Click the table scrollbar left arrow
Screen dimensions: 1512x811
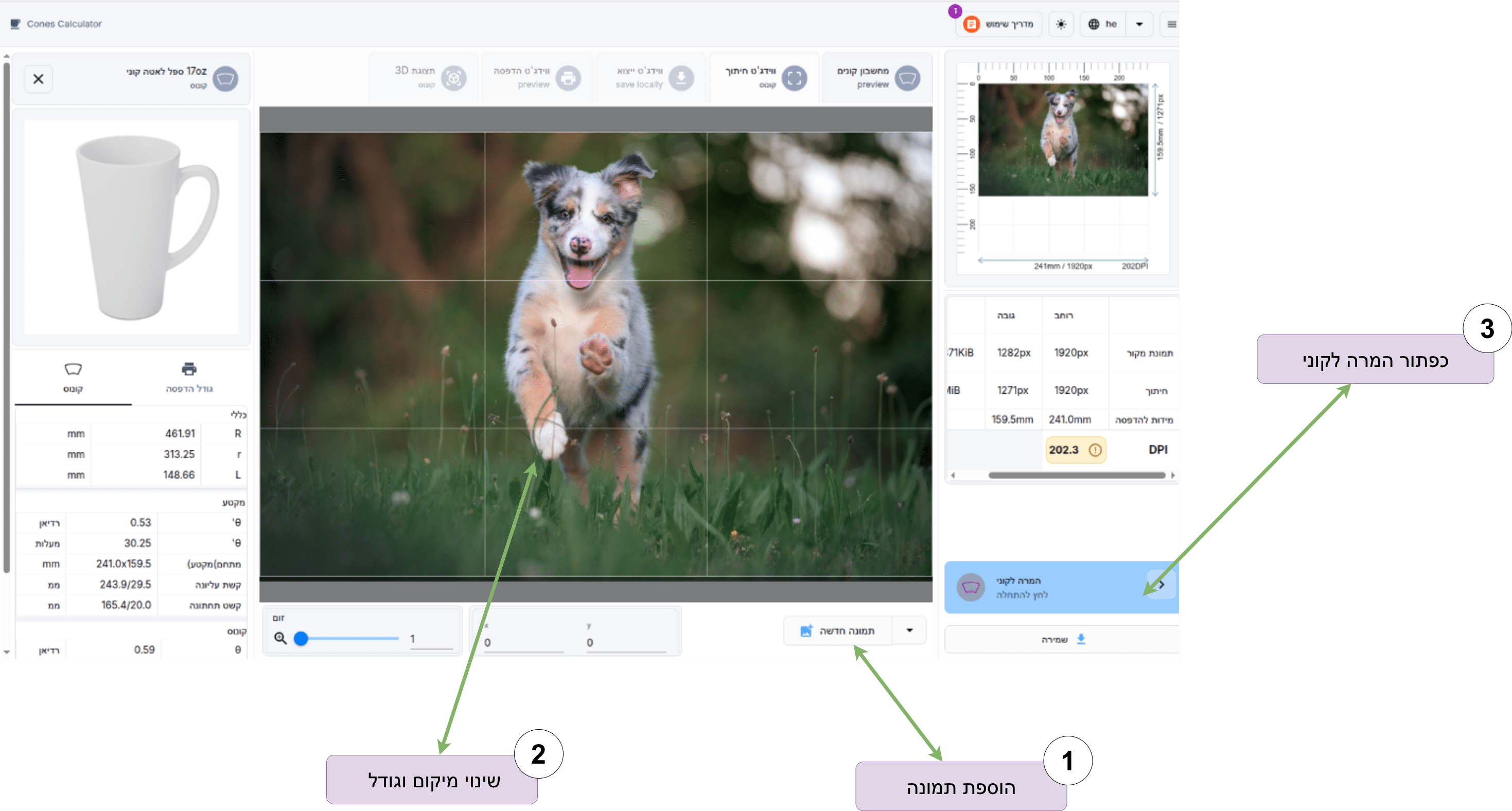point(953,475)
